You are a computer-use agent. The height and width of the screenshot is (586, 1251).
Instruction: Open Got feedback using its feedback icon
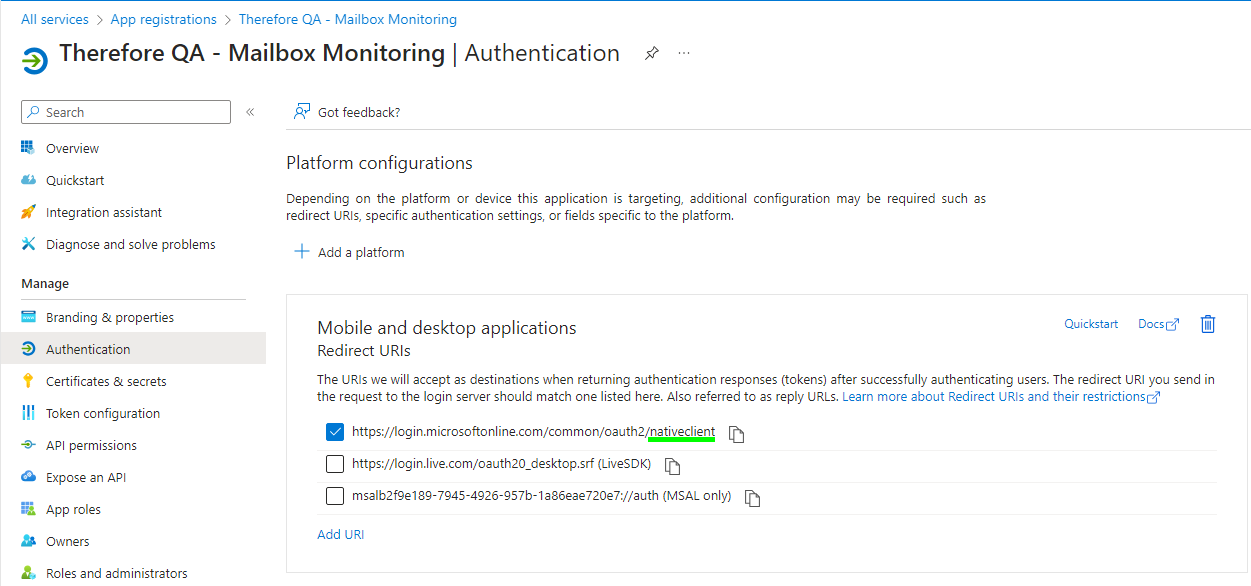click(301, 111)
